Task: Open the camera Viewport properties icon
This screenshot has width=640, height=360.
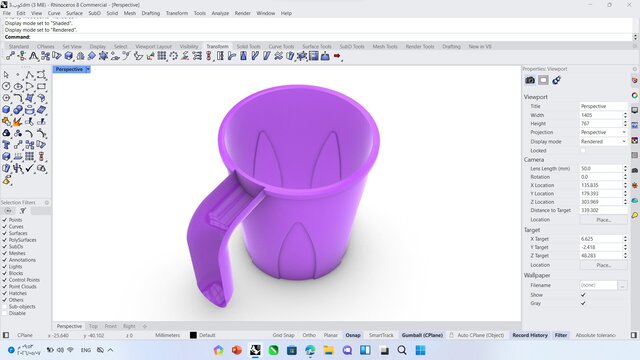Action: coord(530,80)
